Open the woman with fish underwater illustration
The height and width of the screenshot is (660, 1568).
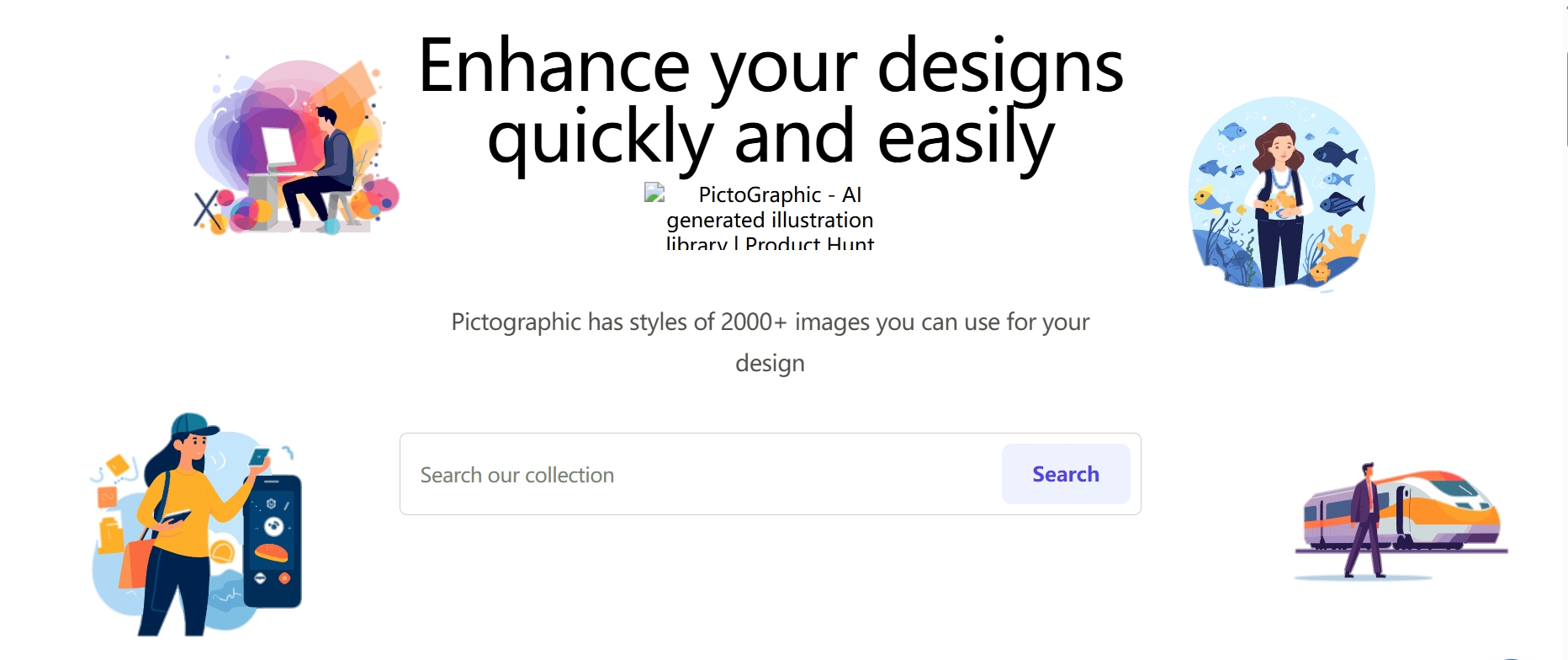coord(1281,194)
